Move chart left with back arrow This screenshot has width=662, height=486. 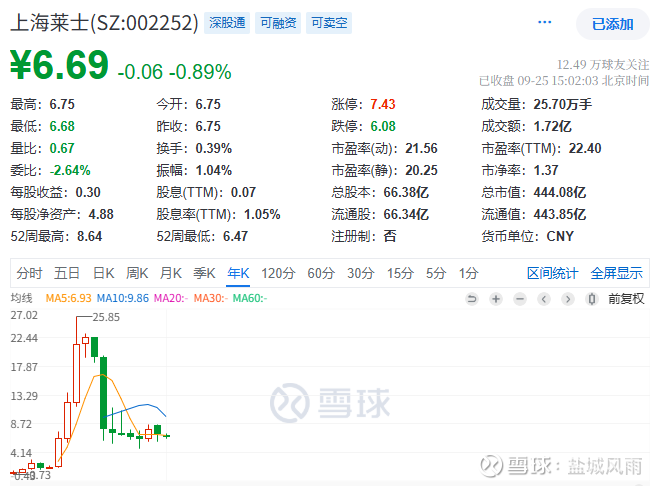click(x=544, y=299)
